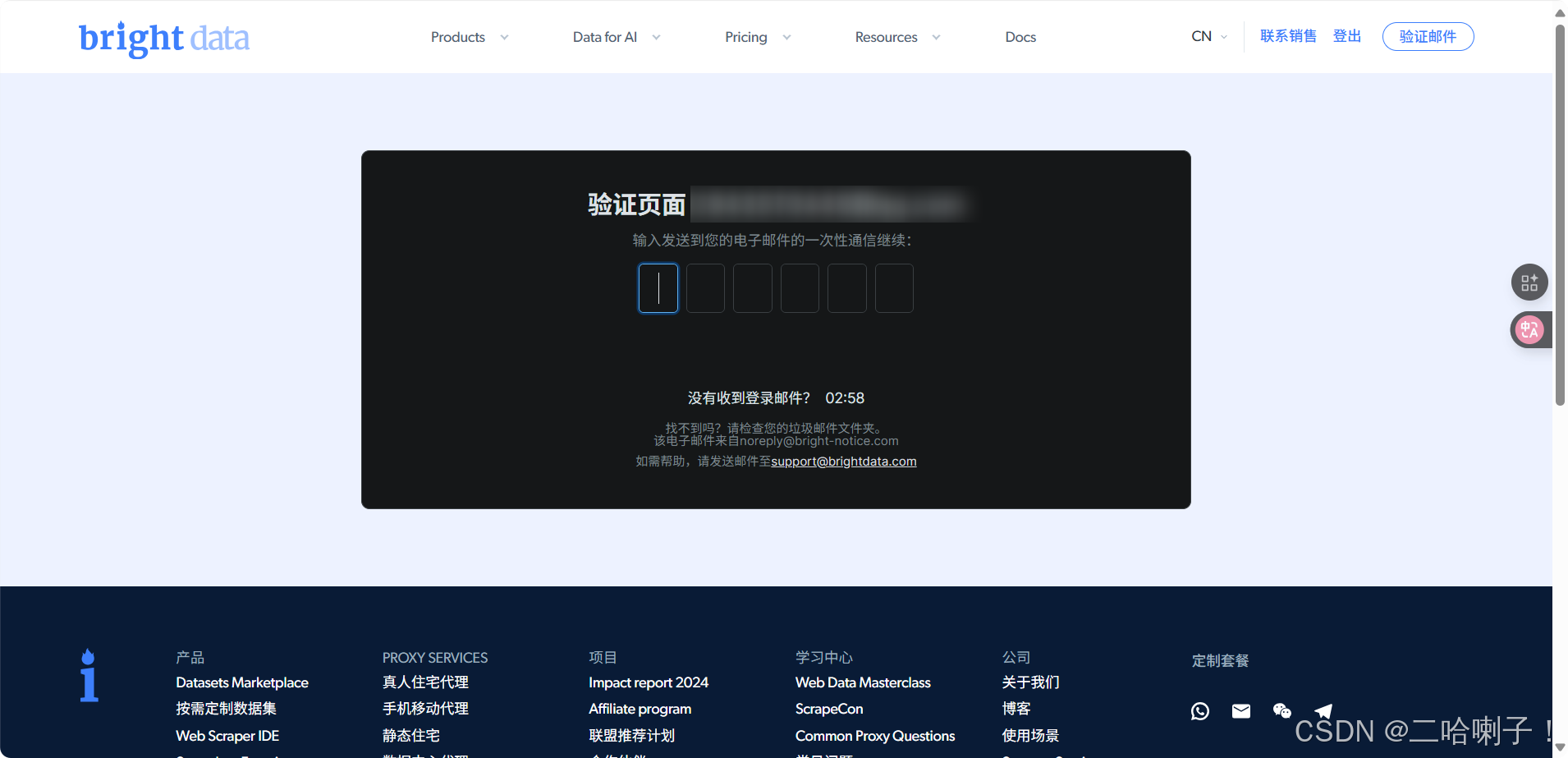This screenshot has width=1568, height=758.
Task: Expand the Products menu chevron
Action: click(504, 37)
